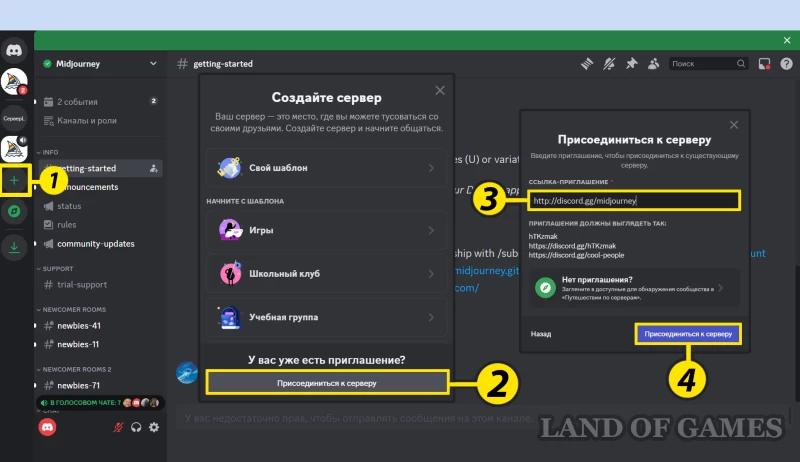Expand the Midjourney server dropdown menu
The image size is (800, 462).
pyautogui.click(x=153, y=64)
